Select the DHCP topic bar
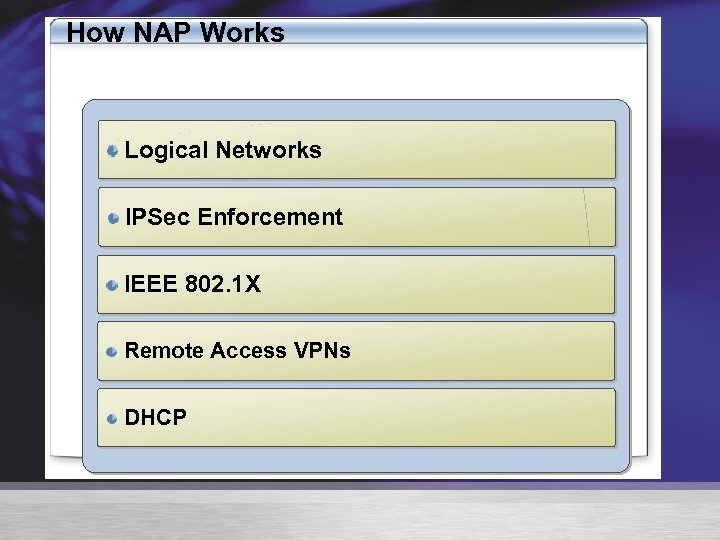Image resolution: width=720 pixels, height=540 pixels. [x=356, y=417]
